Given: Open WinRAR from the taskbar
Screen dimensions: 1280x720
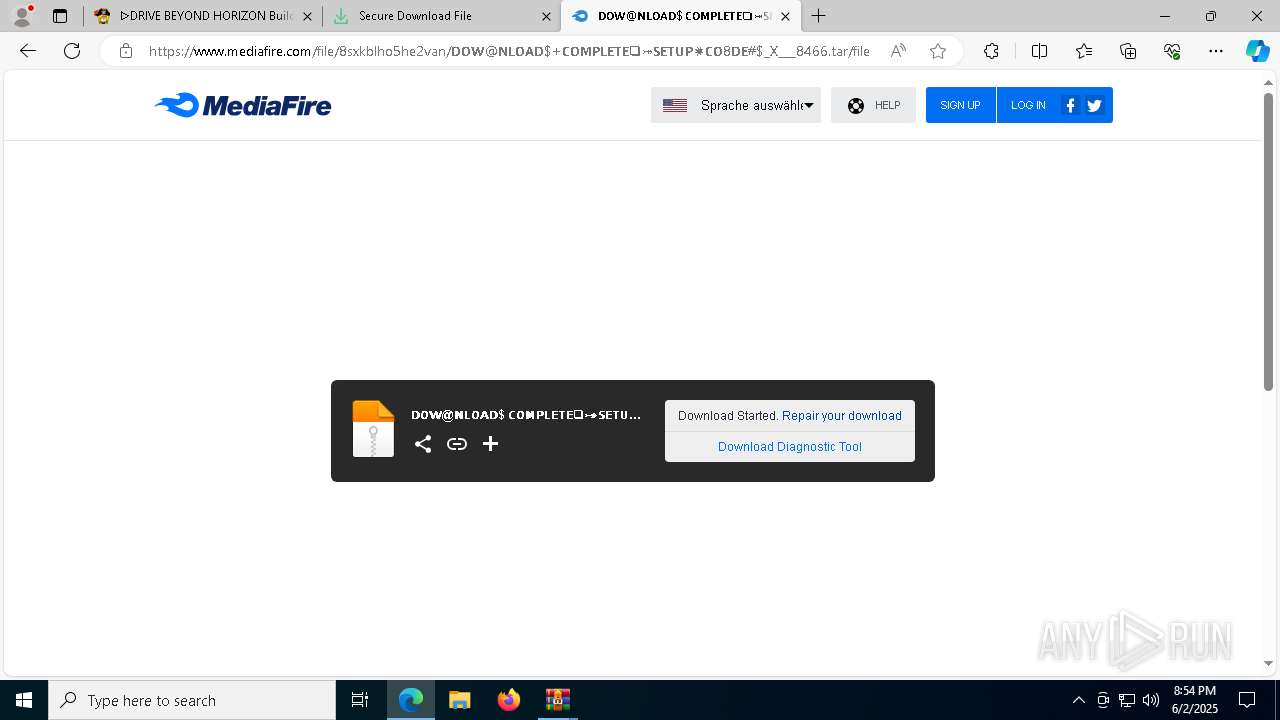Looking at the screenshot, I should pos(558,700).
